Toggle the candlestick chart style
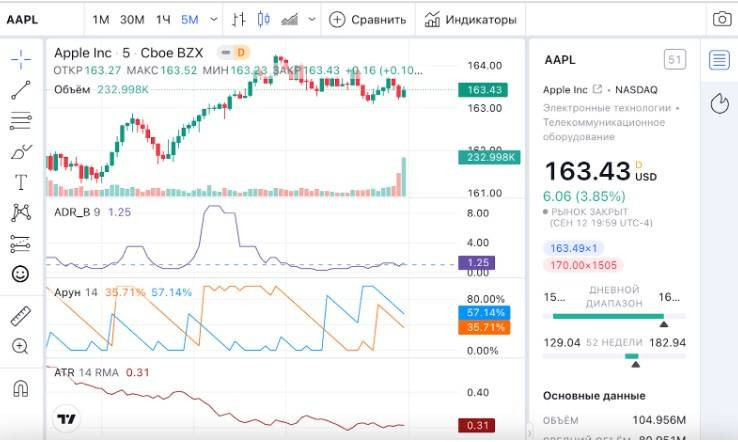 point(264,19)
